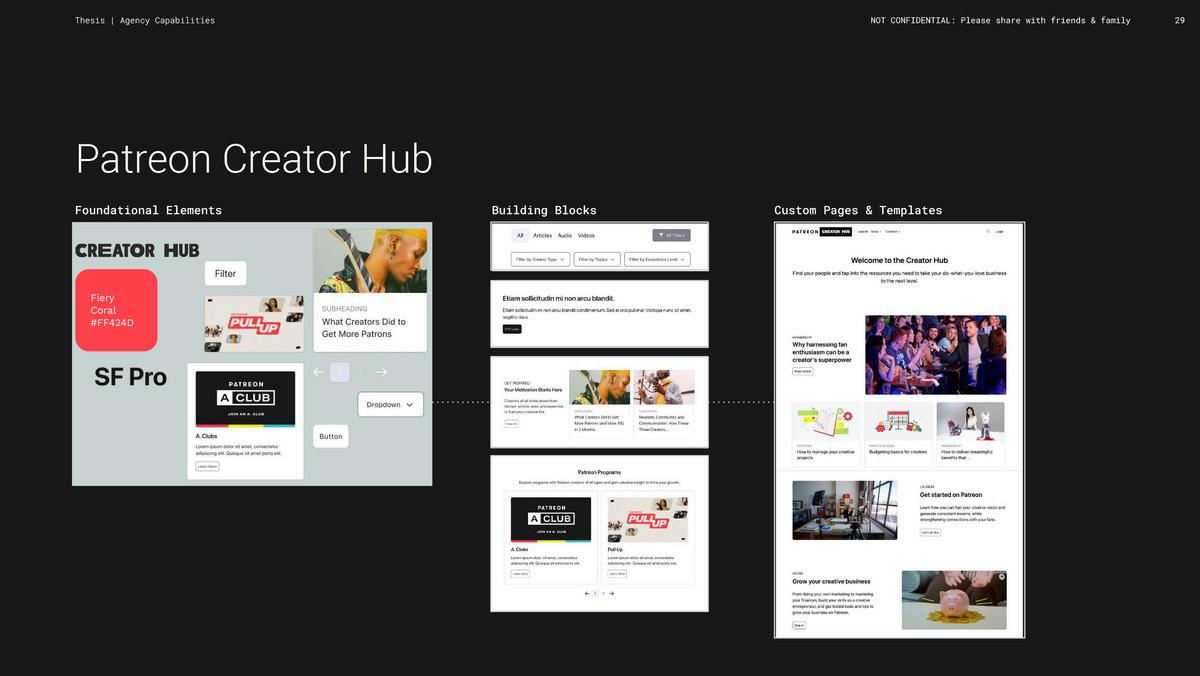Click the generic Button sample
Viewport: 1200px width, 676px height.
point(331,436)
